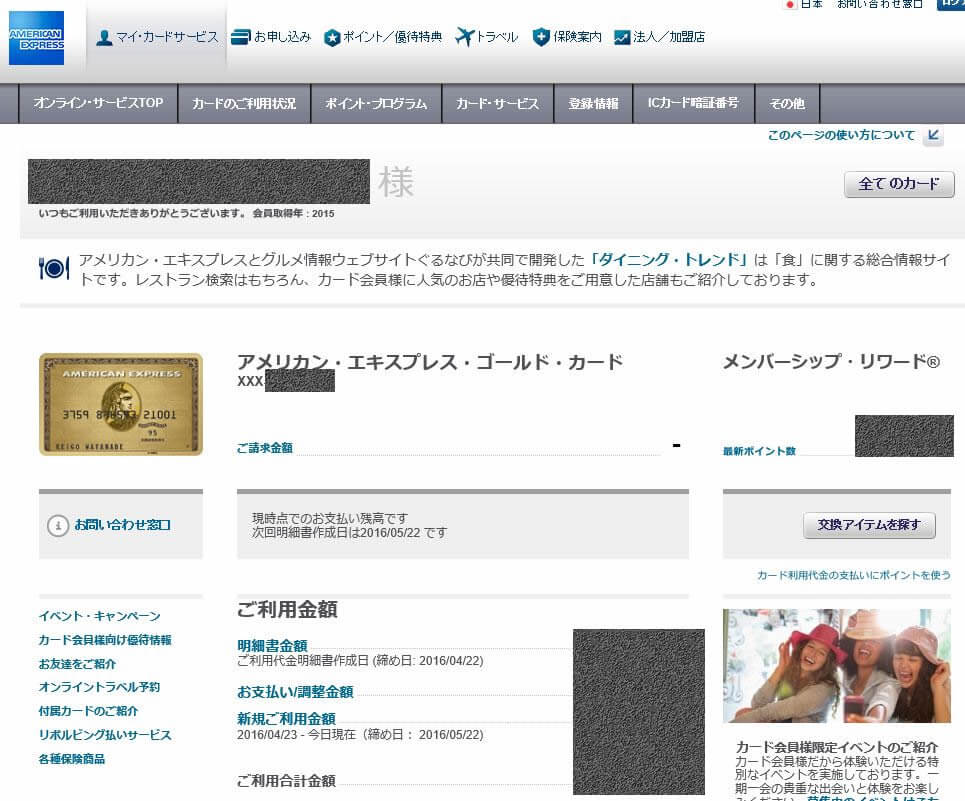Open 付属カードのご紹介 link
The height and width of the screenshot is (801, 965).
click(x=89, y=711)
